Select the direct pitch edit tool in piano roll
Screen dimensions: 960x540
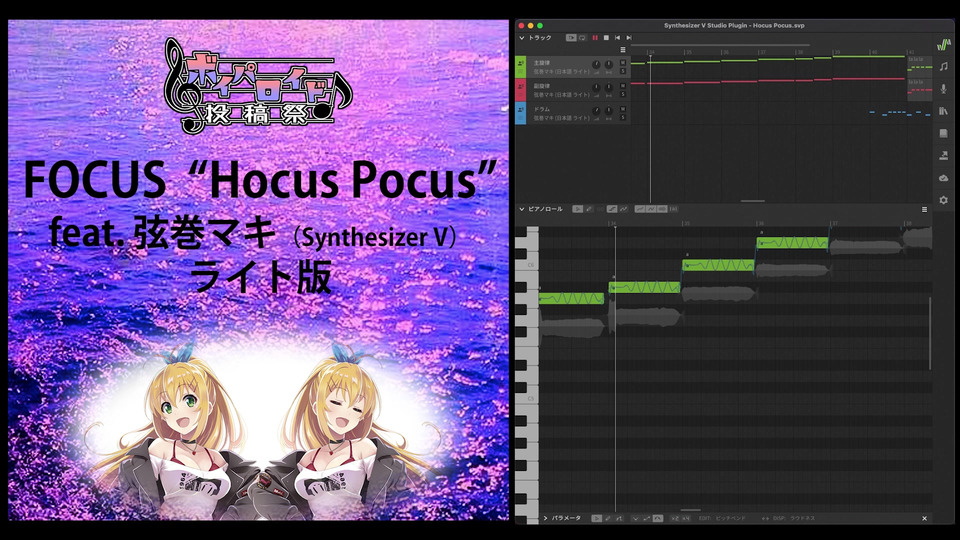coord(612,209)
